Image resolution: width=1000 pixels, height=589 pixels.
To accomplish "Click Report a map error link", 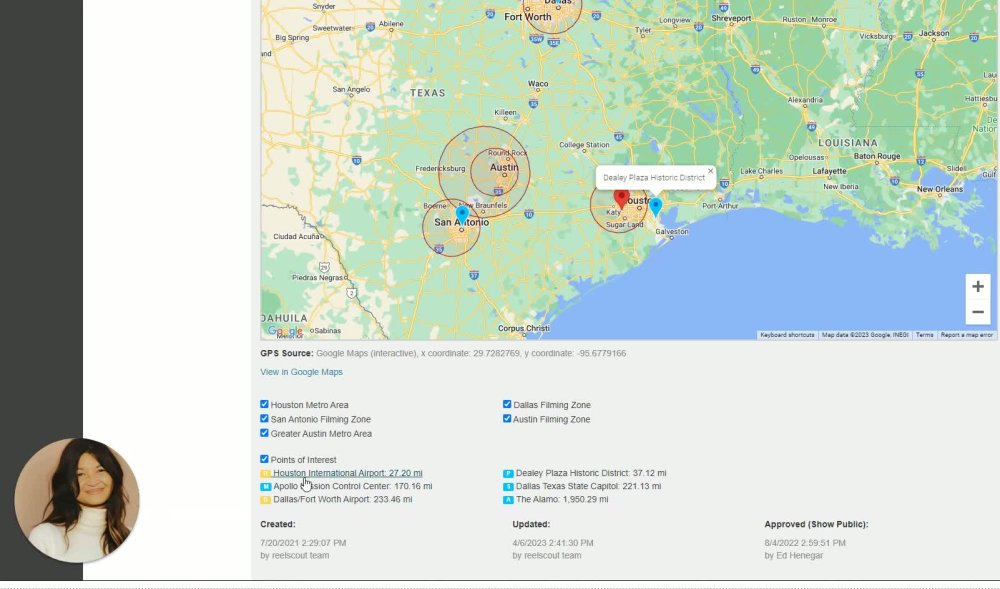I will pyautogui.click(x=966, y=335).
